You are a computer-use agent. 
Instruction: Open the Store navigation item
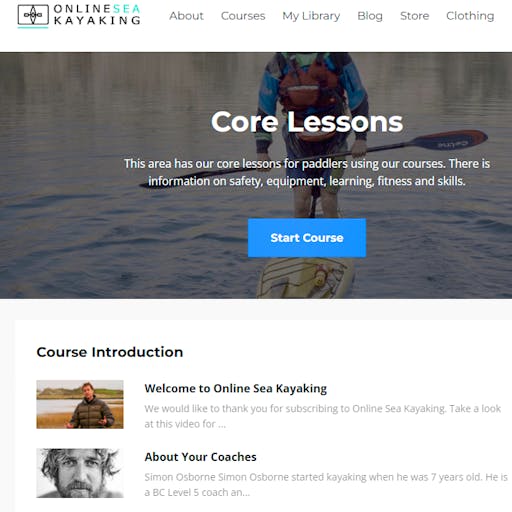pyautogui.click(x=414, y=16)
